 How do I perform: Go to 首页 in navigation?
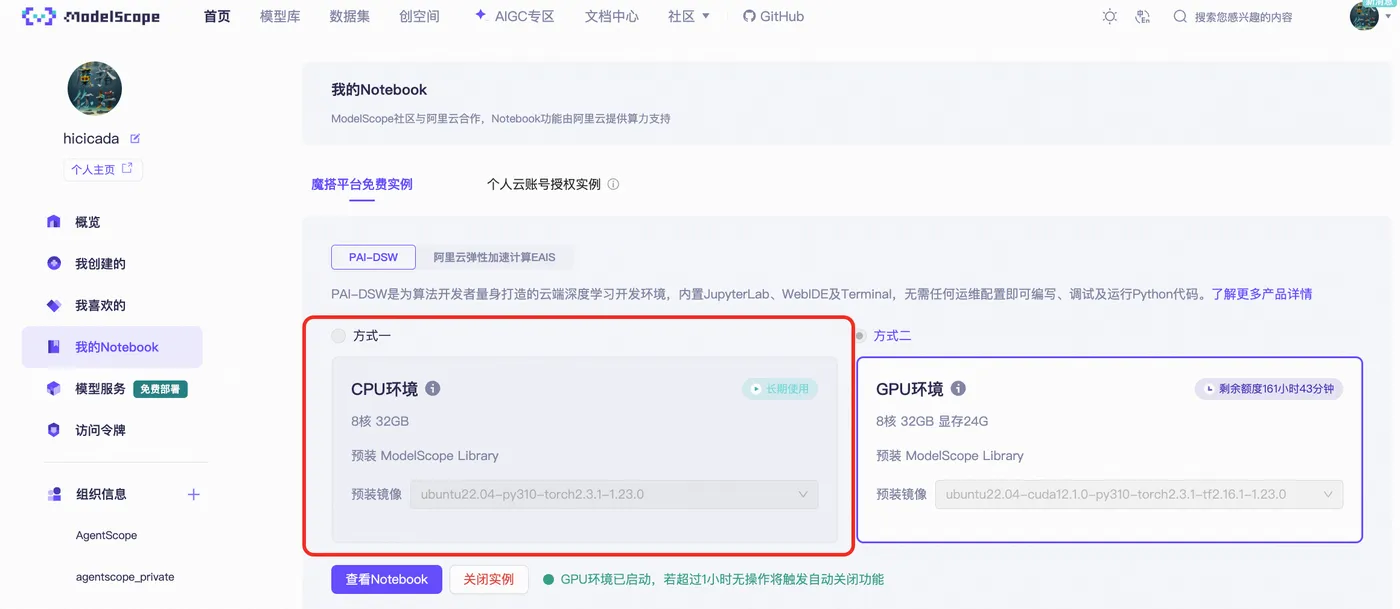[x=217, y=16]
